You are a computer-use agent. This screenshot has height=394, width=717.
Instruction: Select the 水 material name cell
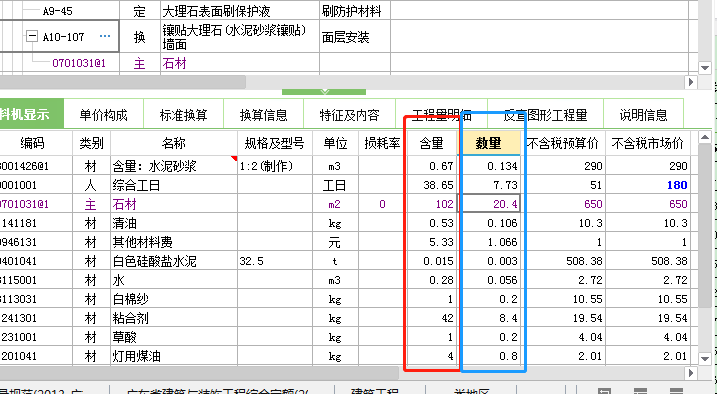[174, 280]
